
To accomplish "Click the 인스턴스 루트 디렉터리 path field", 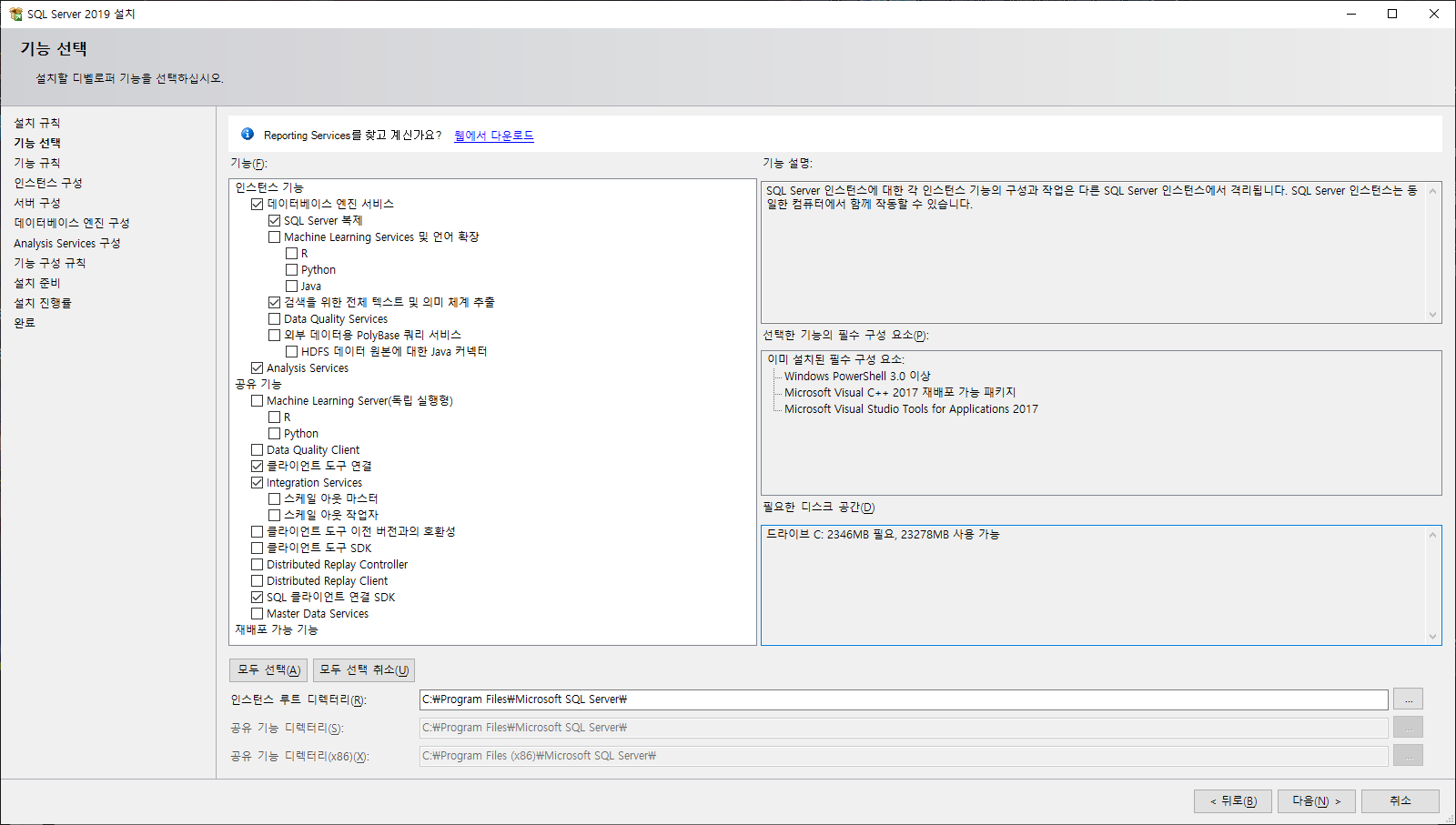I will [x=904, y=699].
